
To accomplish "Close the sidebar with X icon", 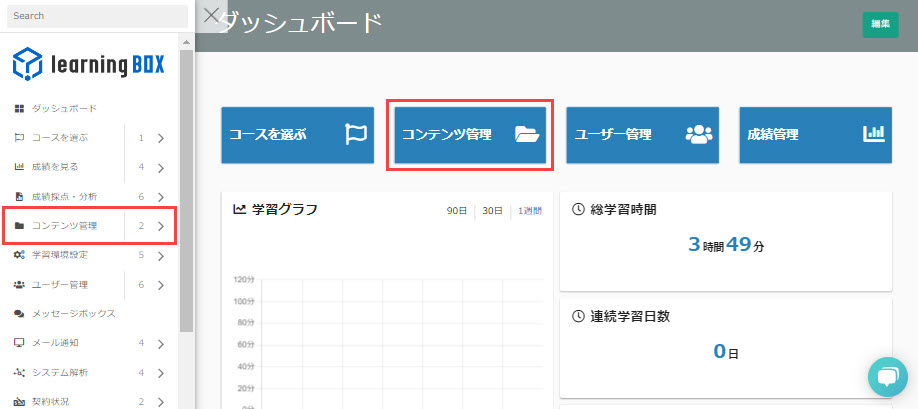I will (x=210, y=14).
